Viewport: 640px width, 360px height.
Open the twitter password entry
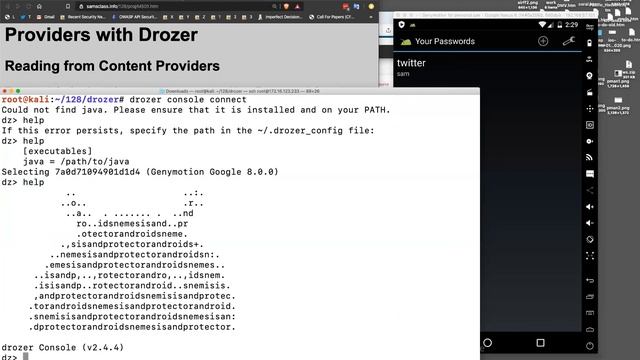click(x=487, y=68)
